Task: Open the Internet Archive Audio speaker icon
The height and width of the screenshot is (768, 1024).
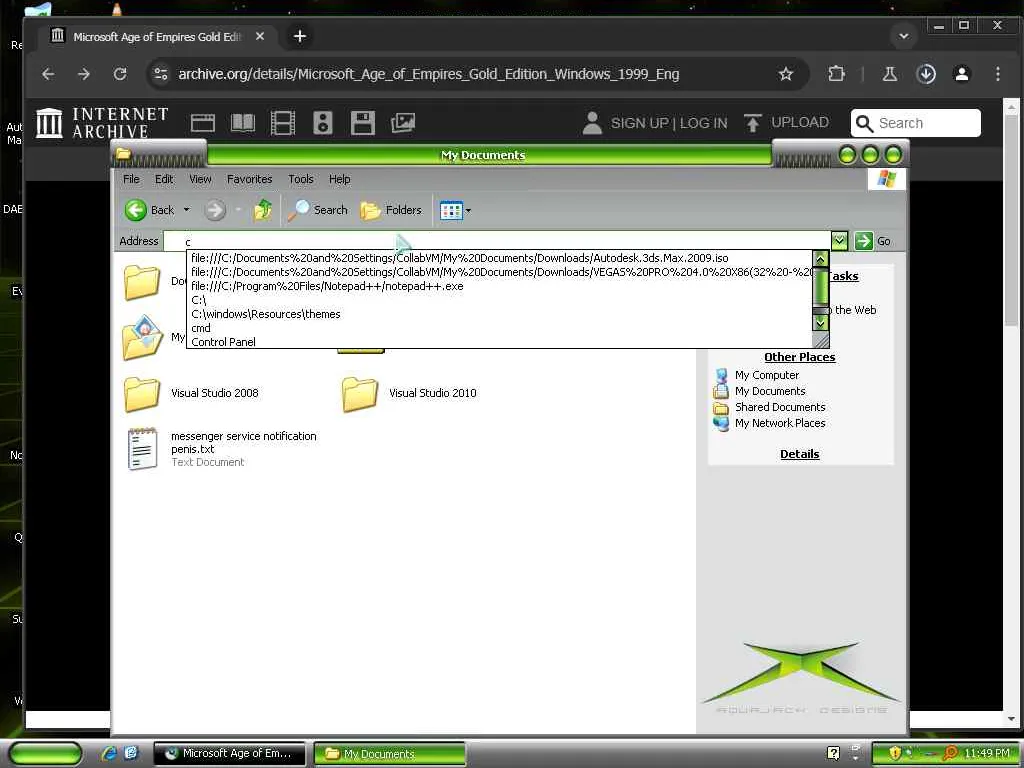Action: click(323, 123)
